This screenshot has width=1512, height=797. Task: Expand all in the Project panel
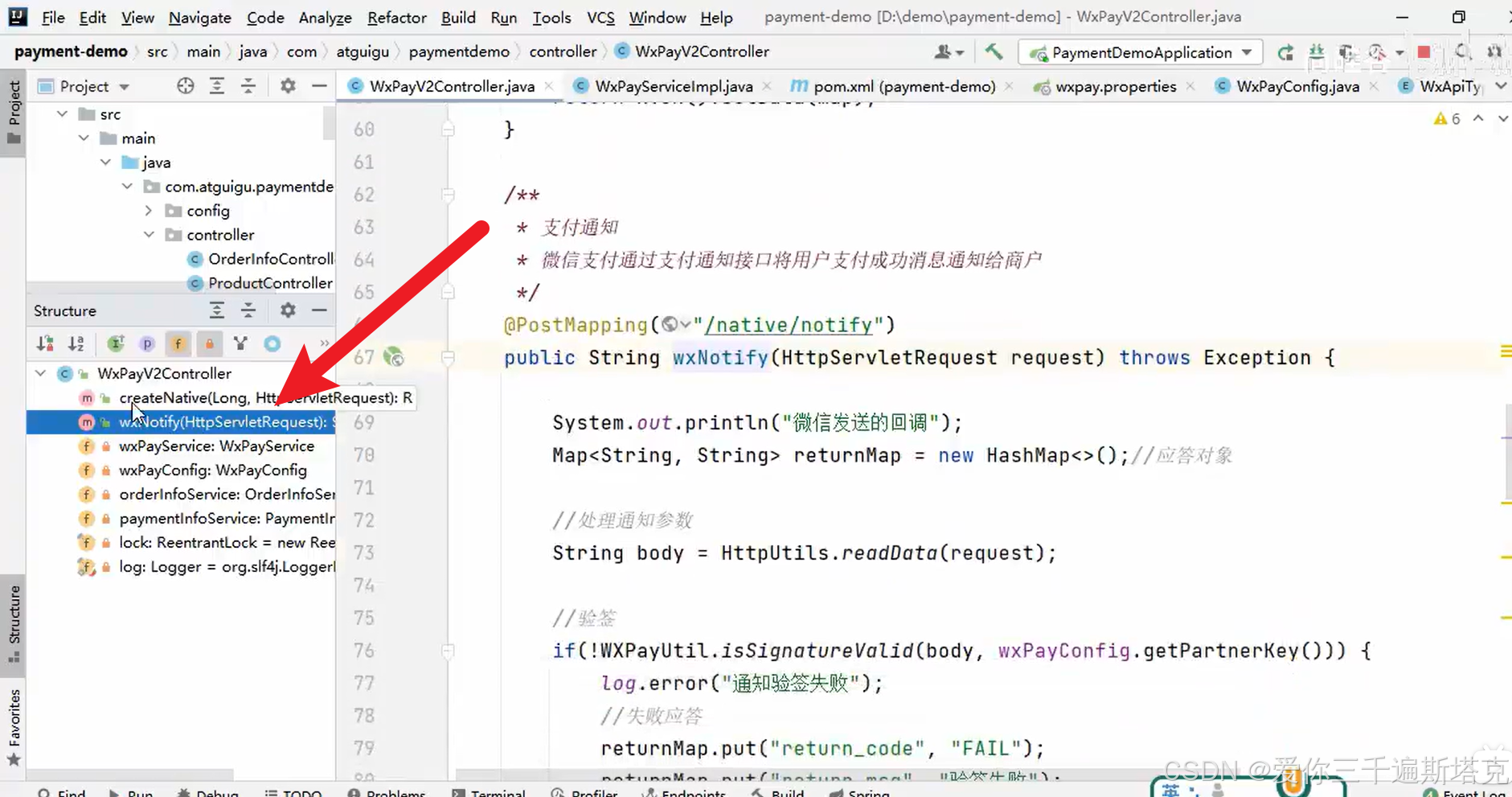click(x=217, y=86)
